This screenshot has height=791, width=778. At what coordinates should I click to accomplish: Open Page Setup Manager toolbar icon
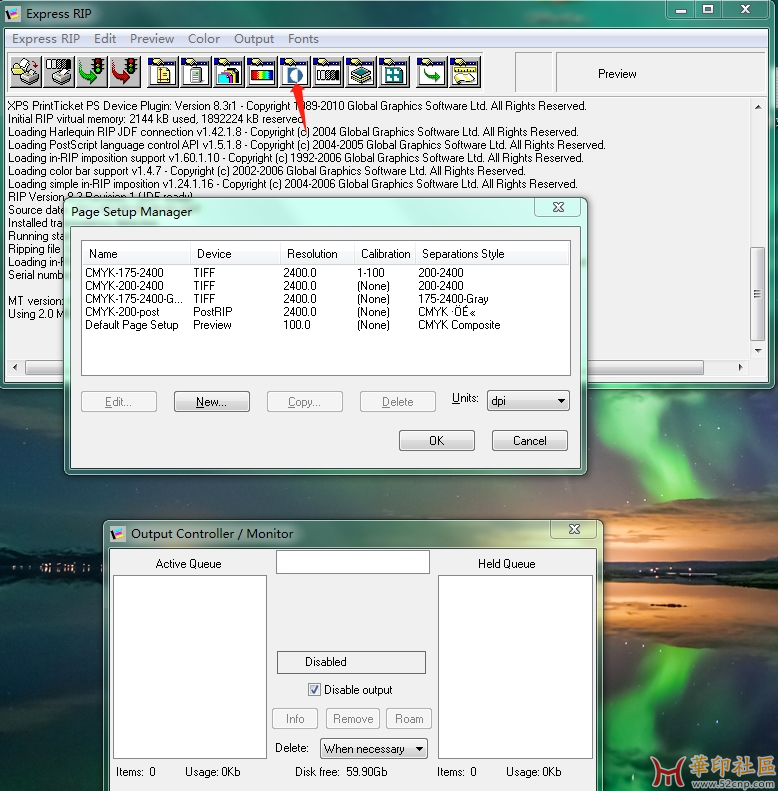162,72
